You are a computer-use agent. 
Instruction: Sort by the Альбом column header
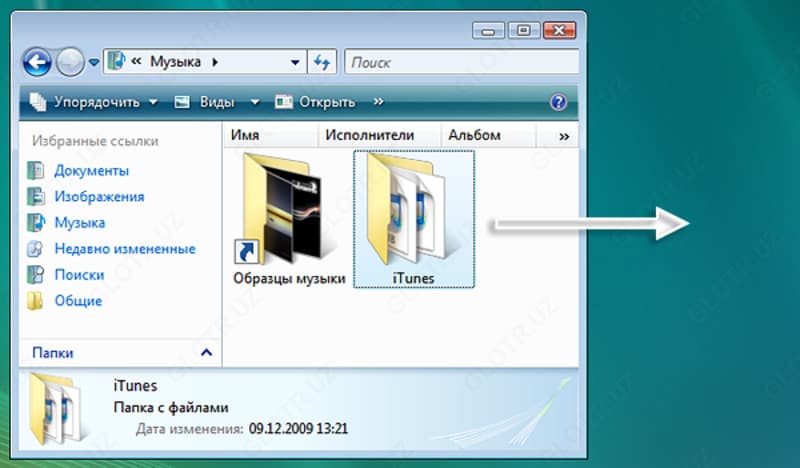488,135
